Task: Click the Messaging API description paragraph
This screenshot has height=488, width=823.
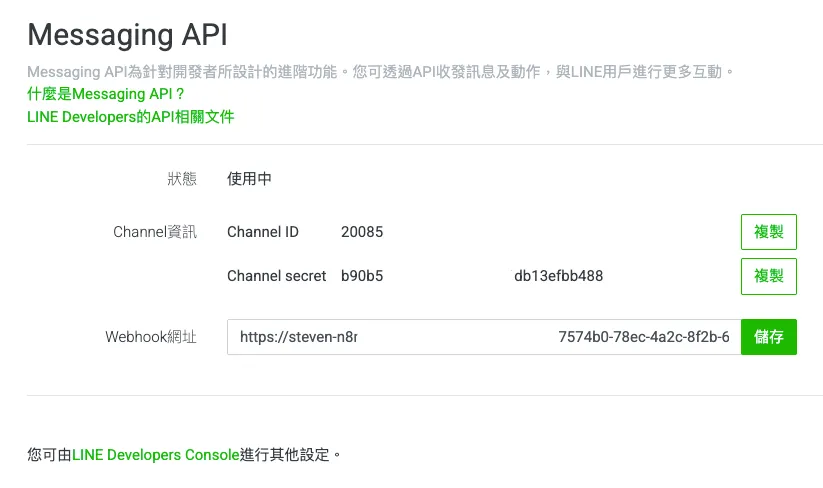Action: (x=381, y=72)
